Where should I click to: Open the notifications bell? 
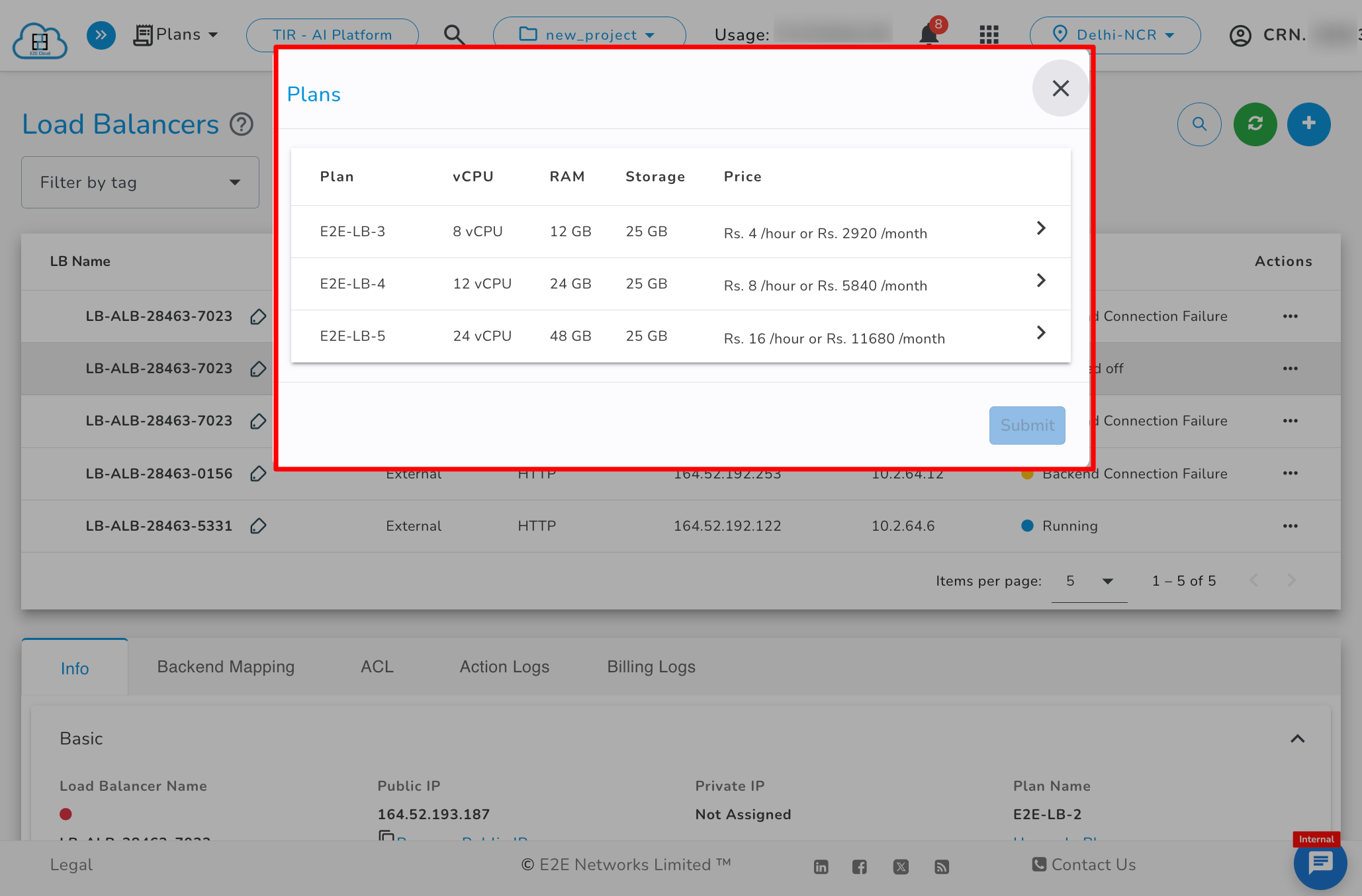pos(929,34)
